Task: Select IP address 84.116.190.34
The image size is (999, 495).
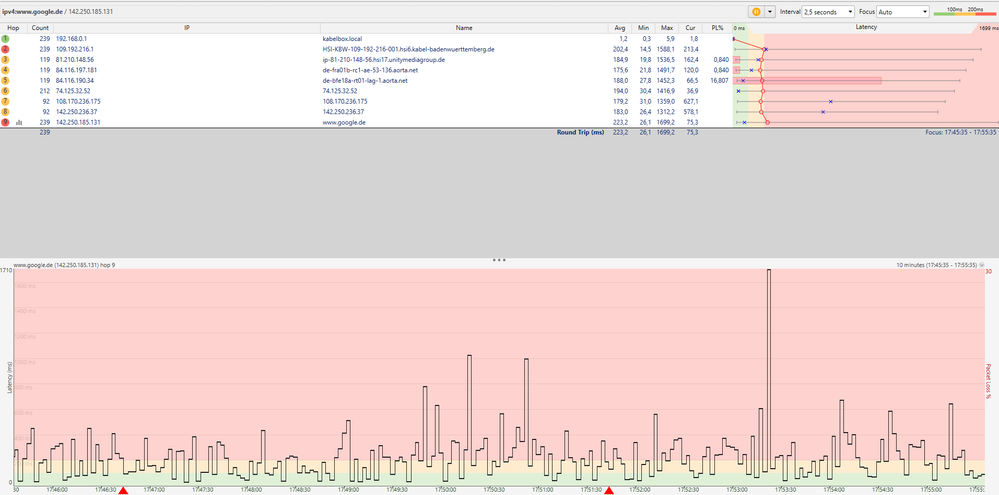Action: [75, 80]
